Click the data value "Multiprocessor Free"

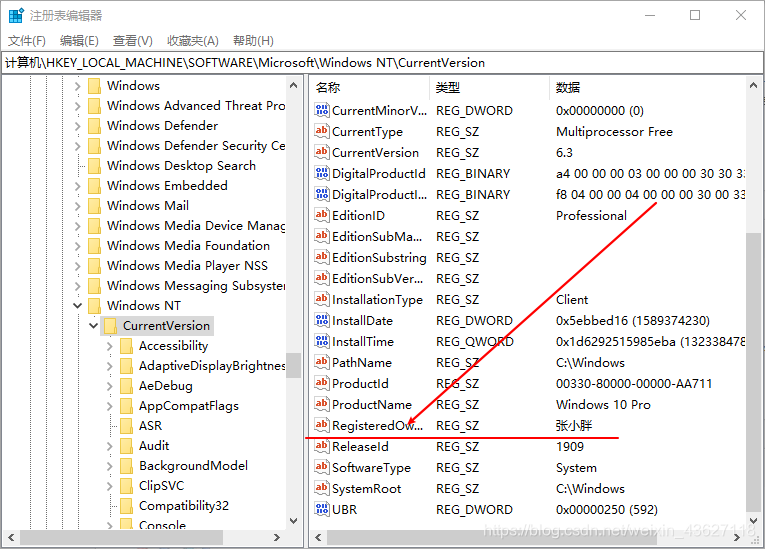point(614,132)
